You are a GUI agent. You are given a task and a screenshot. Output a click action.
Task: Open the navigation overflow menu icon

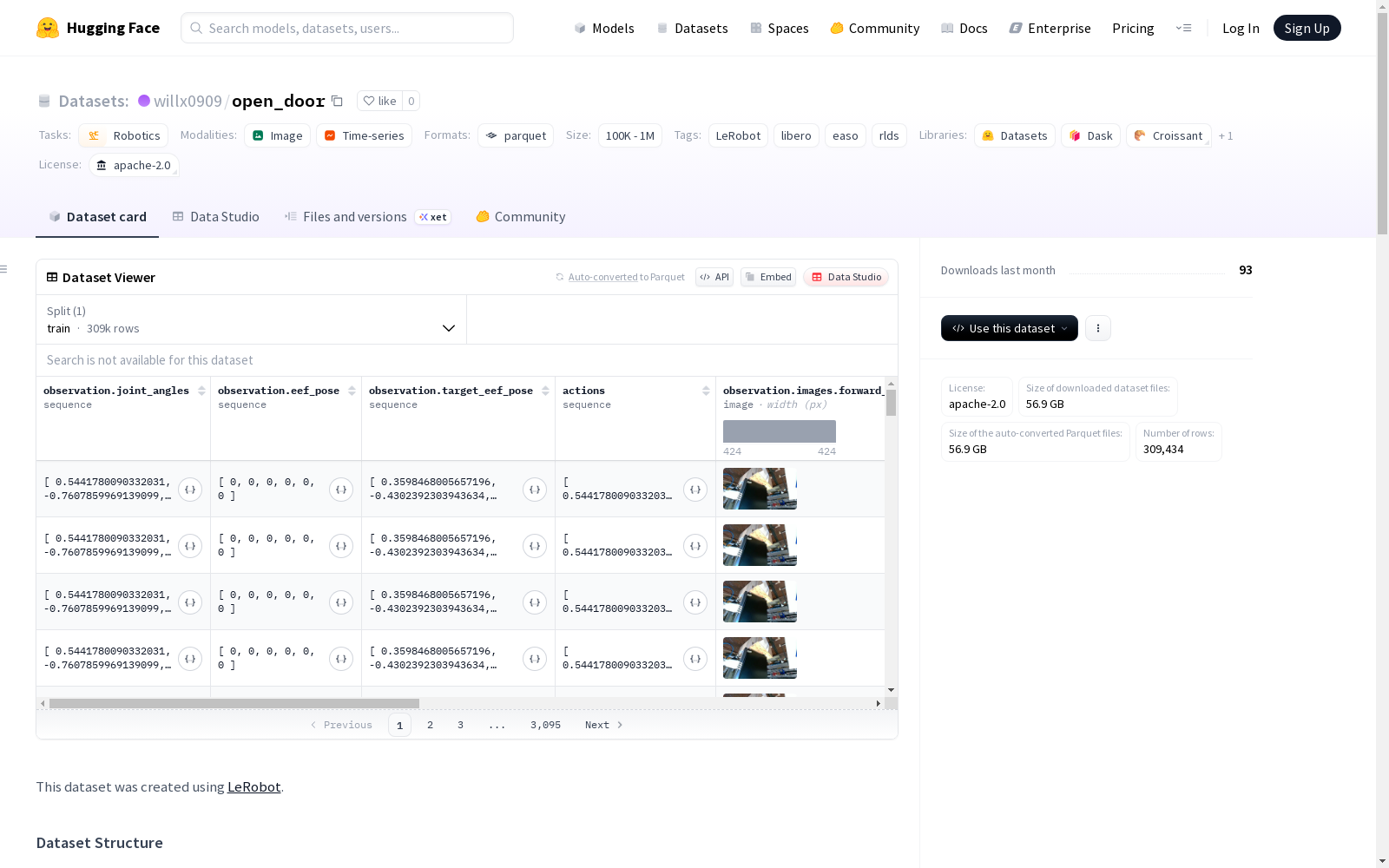[x=1183, y=28]
